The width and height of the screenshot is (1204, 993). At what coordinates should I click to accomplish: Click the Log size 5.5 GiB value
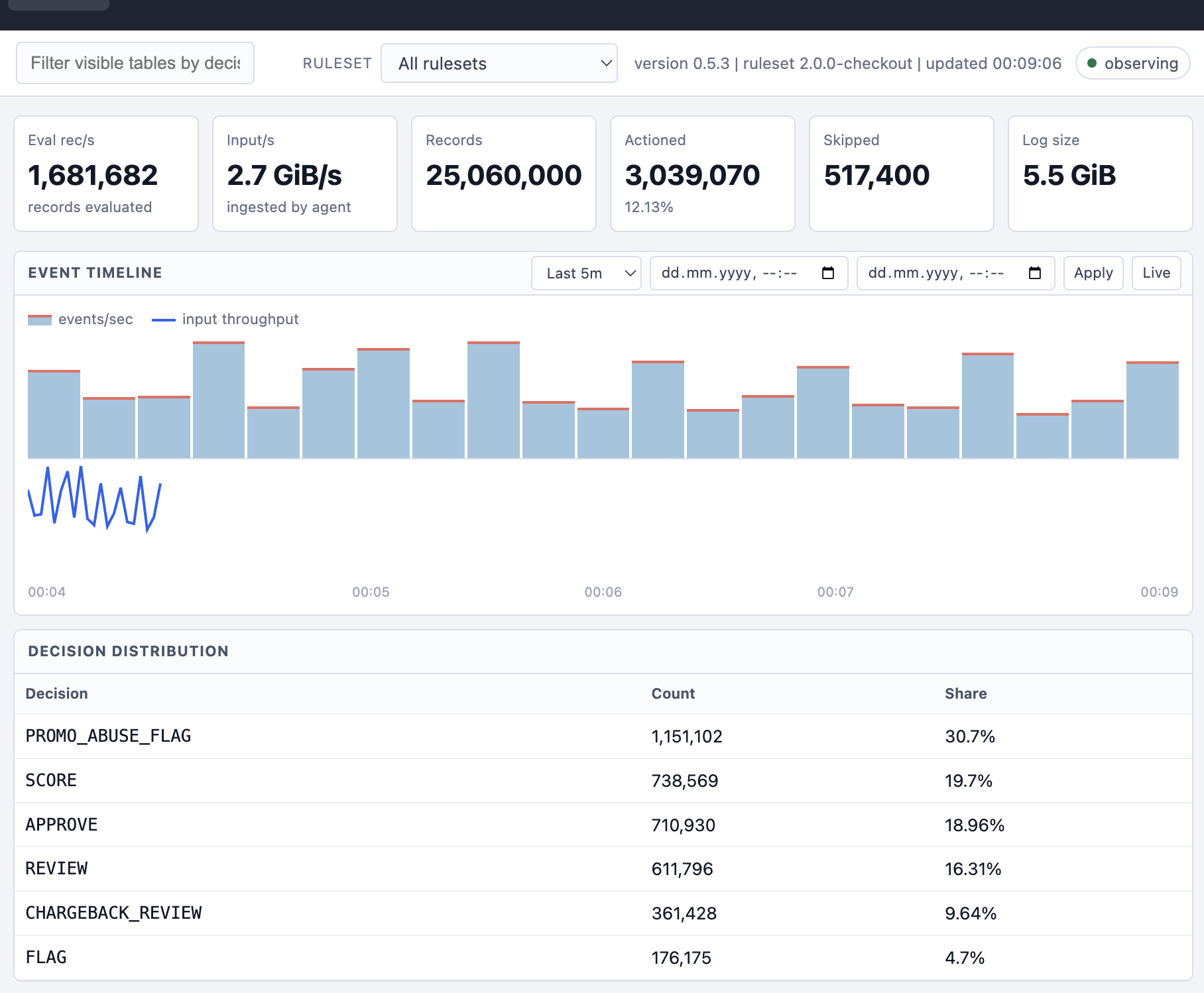point(1069,175)
